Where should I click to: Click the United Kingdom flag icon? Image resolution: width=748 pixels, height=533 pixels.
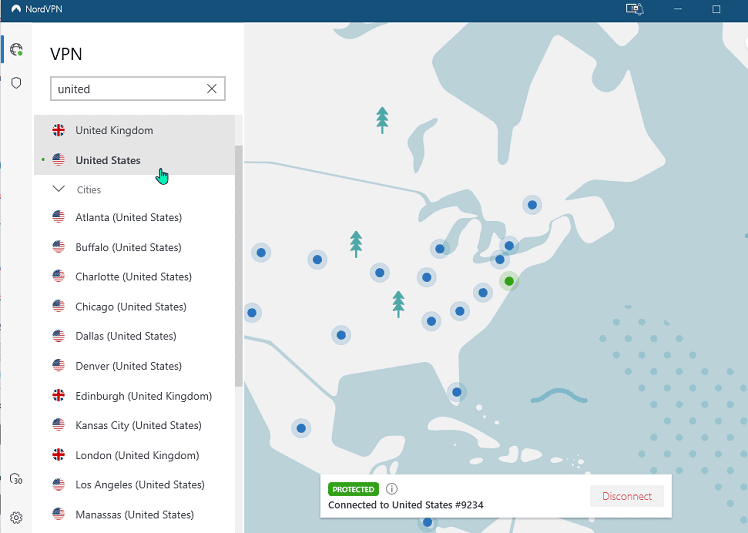[59, 130]
